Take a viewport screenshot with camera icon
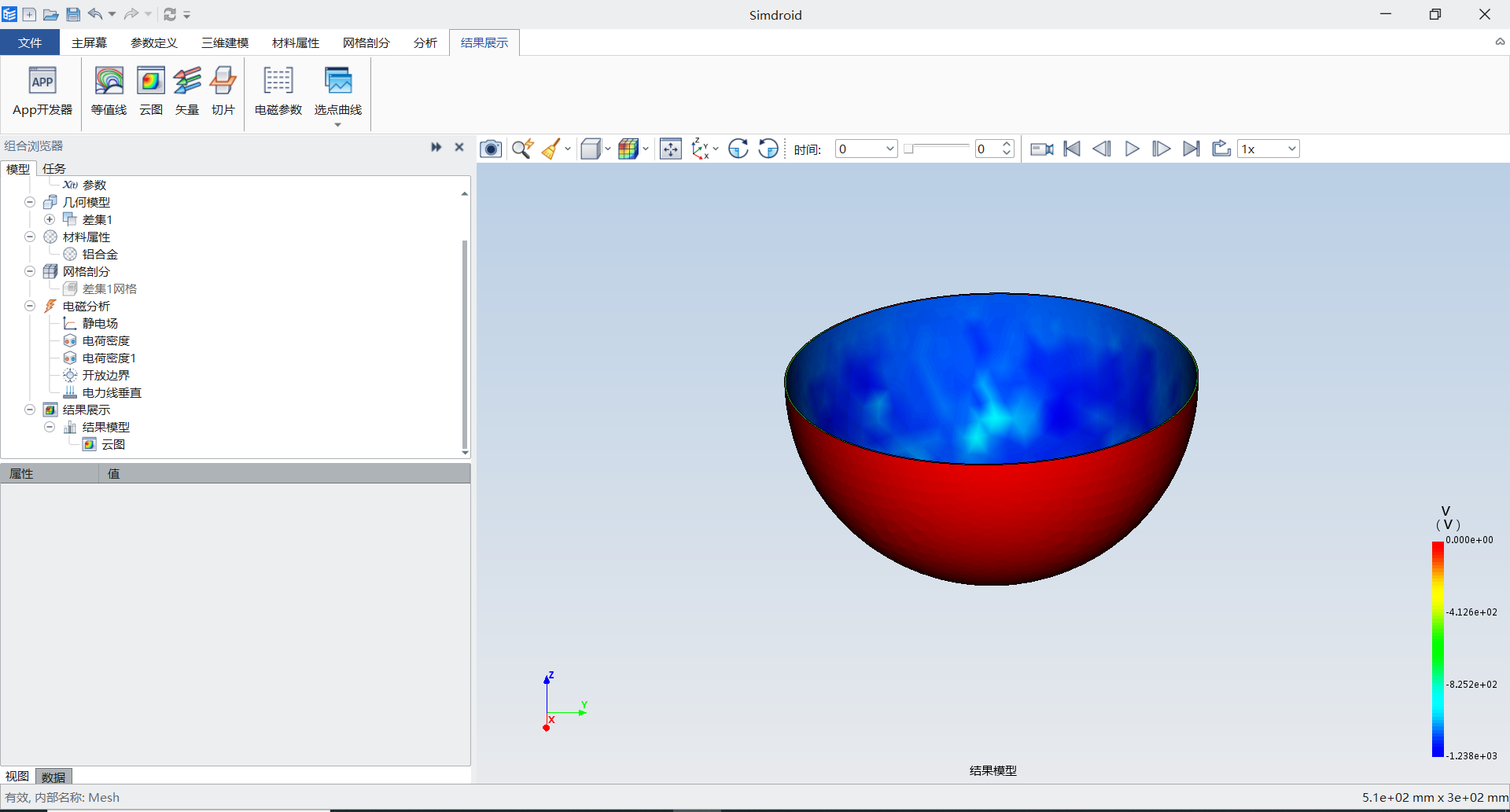The image size is (1510, 812). click(491, 149)
